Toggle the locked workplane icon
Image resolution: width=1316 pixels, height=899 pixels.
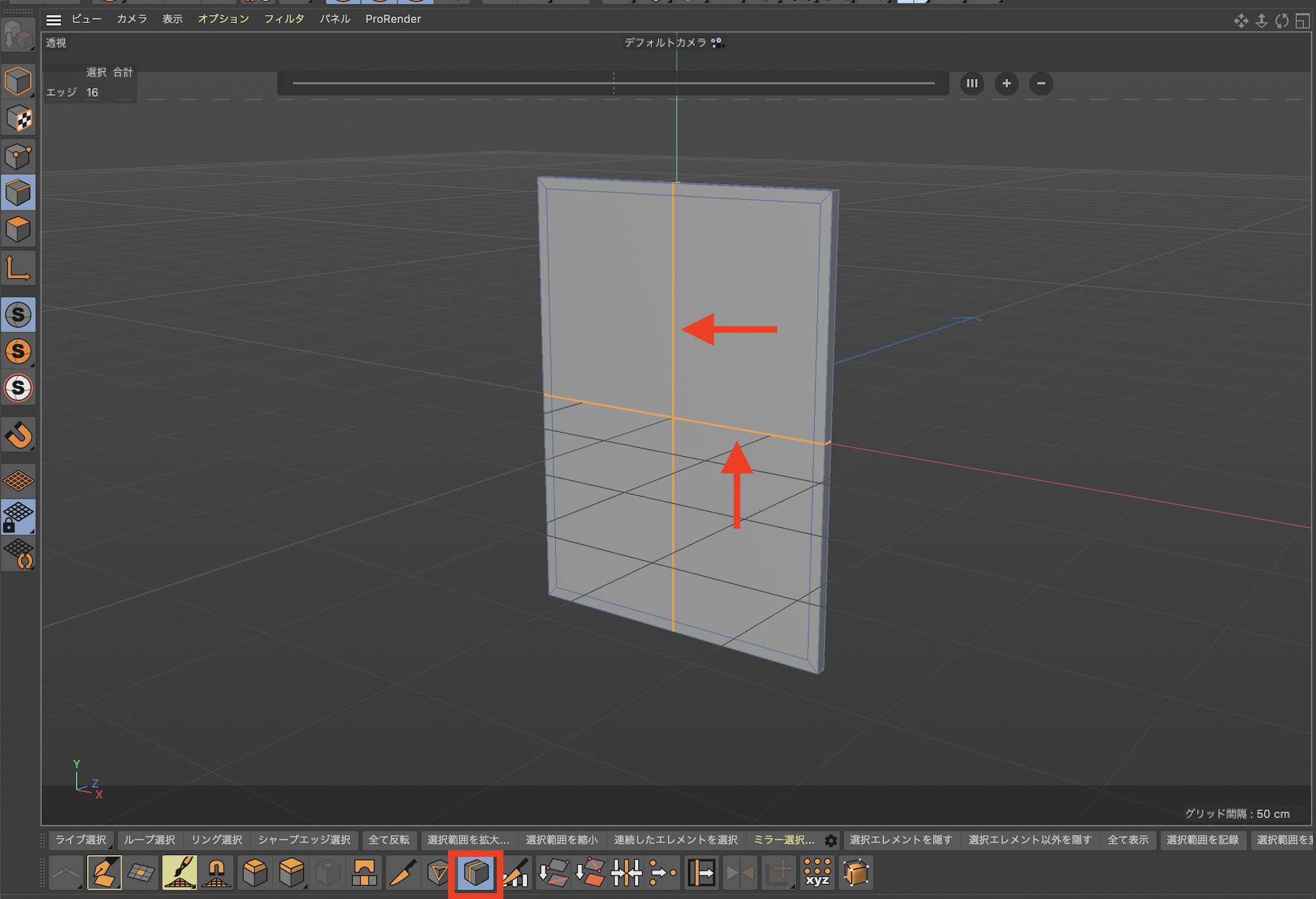click(x=18, y=517)
